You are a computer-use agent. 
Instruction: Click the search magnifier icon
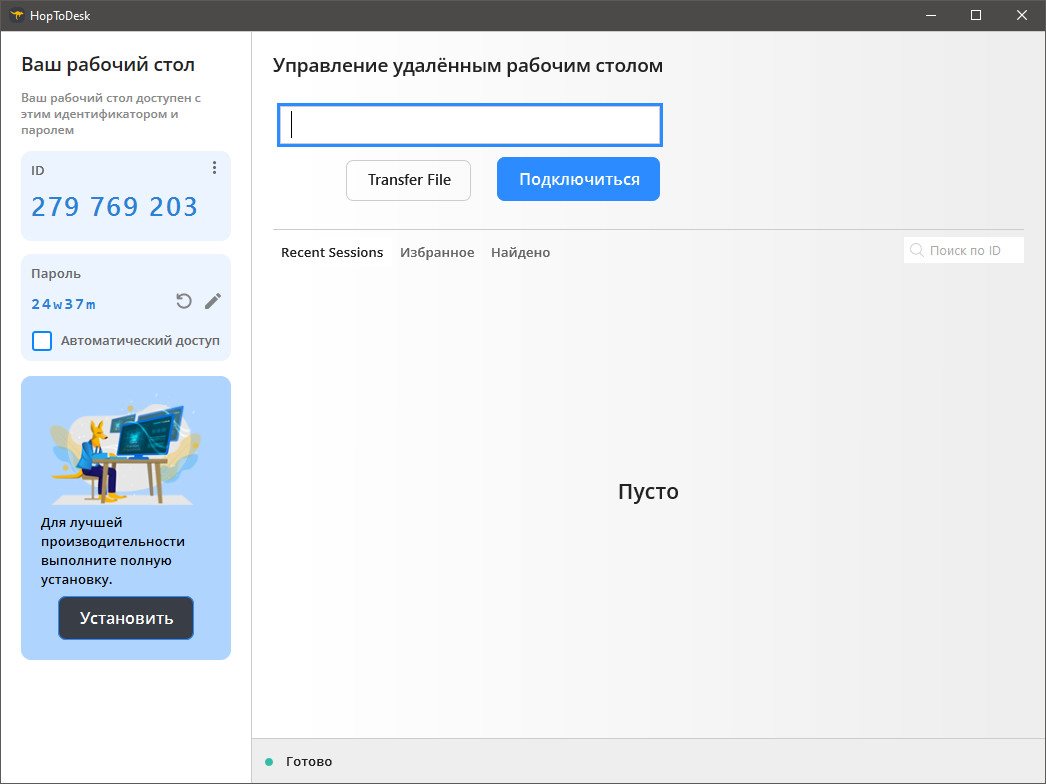pyautogui.click(x=917, y=250)
